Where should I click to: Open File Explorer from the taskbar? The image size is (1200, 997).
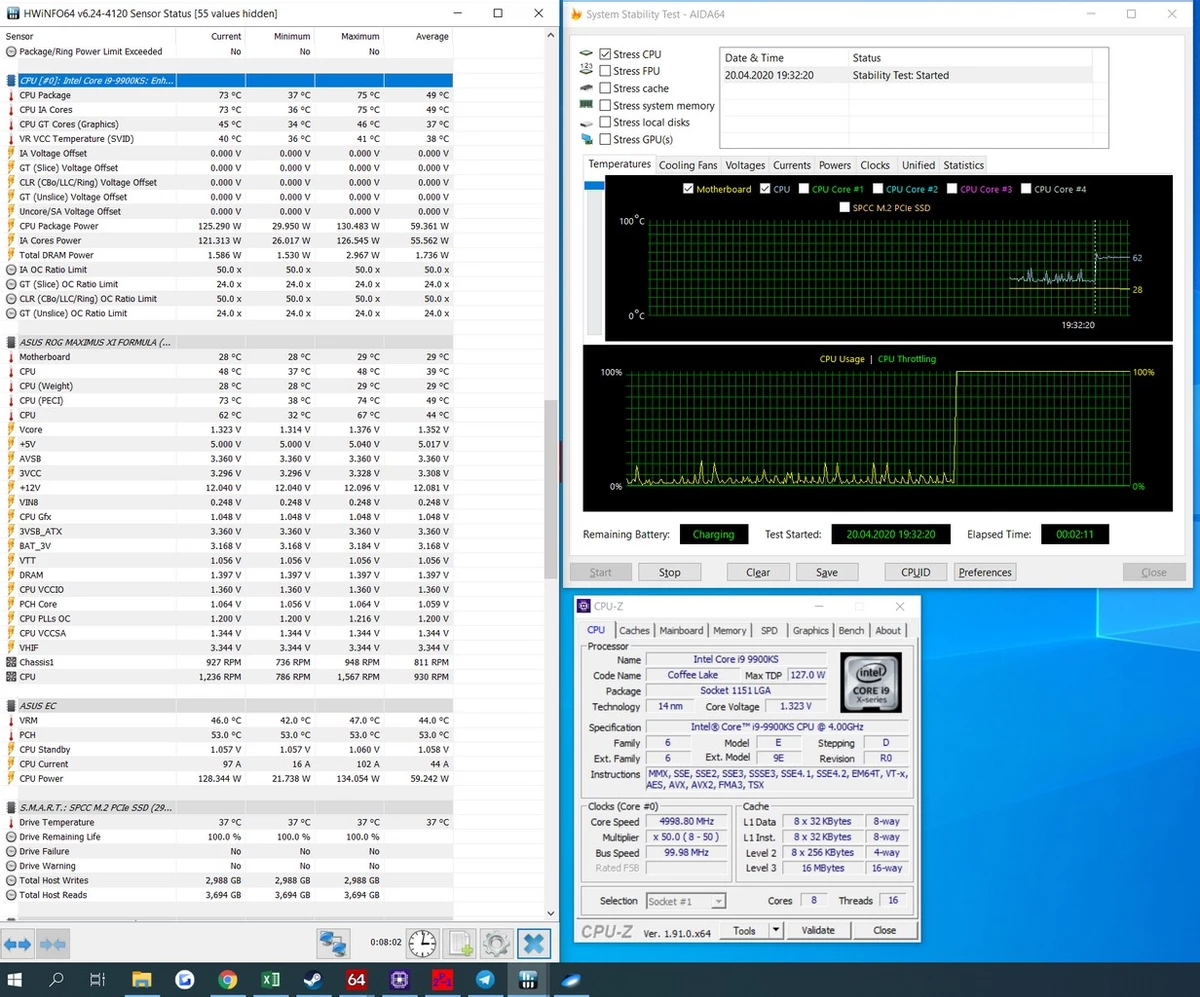141,980
